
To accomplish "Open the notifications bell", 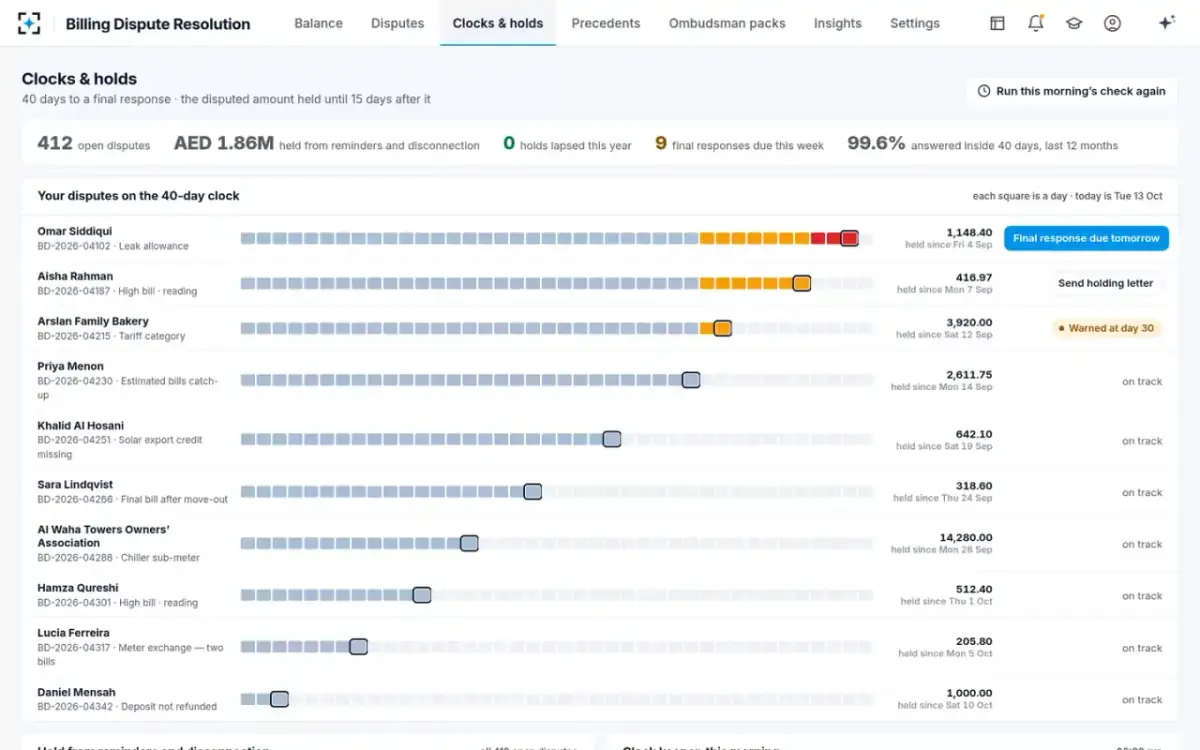I will tap(1036, 23).
